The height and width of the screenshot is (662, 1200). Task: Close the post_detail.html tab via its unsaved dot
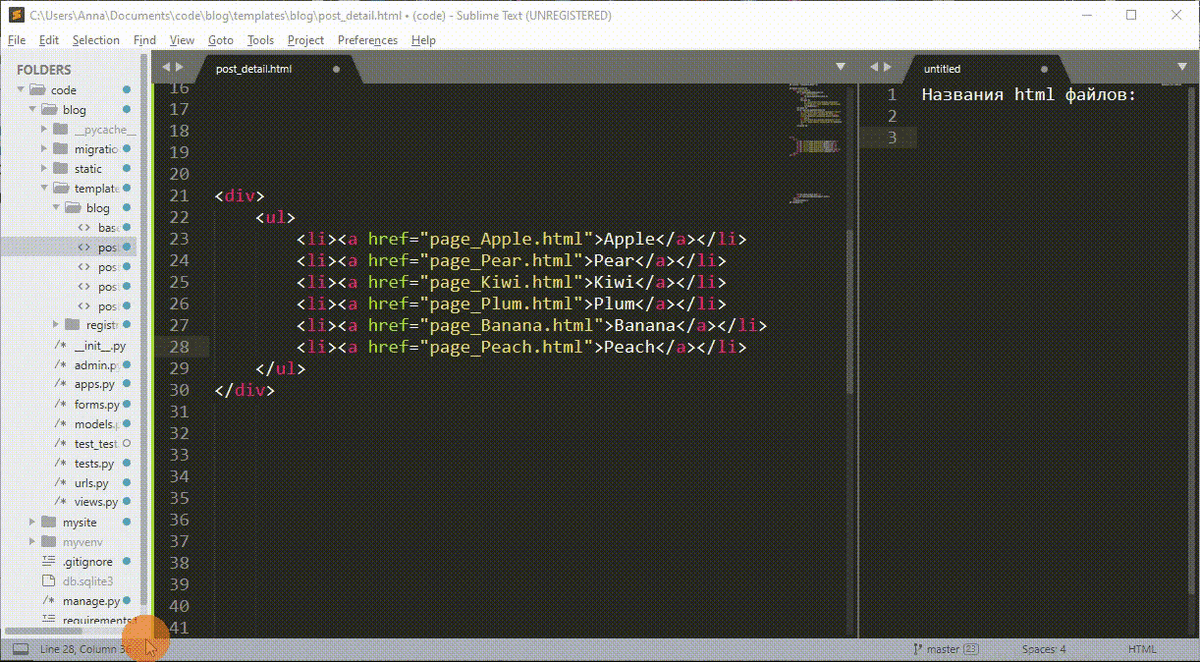point(336,69)
